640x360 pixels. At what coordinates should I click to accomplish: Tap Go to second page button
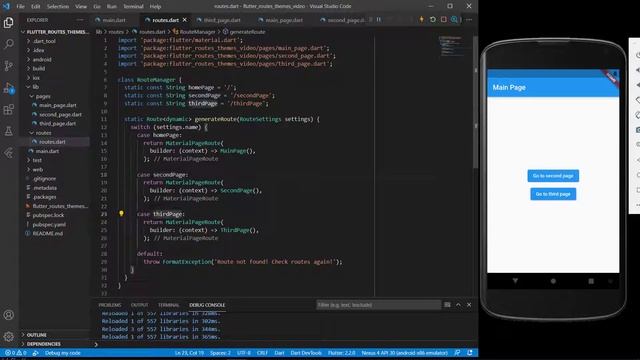point(553,176)
